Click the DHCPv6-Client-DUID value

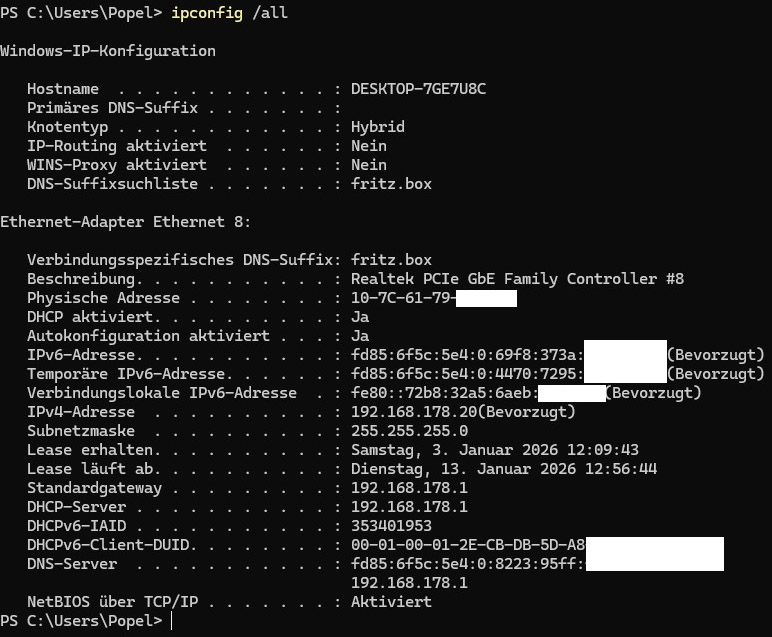(537, 545)
